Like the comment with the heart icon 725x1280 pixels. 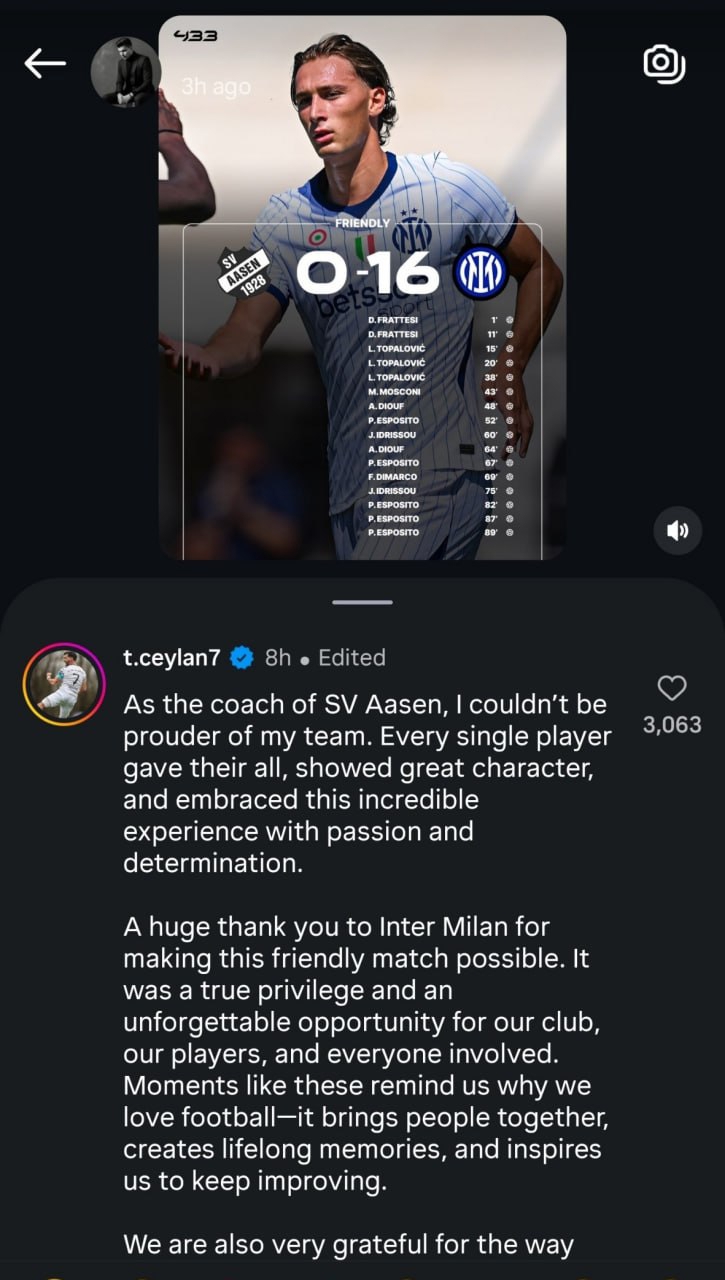(x=672, y=688)
